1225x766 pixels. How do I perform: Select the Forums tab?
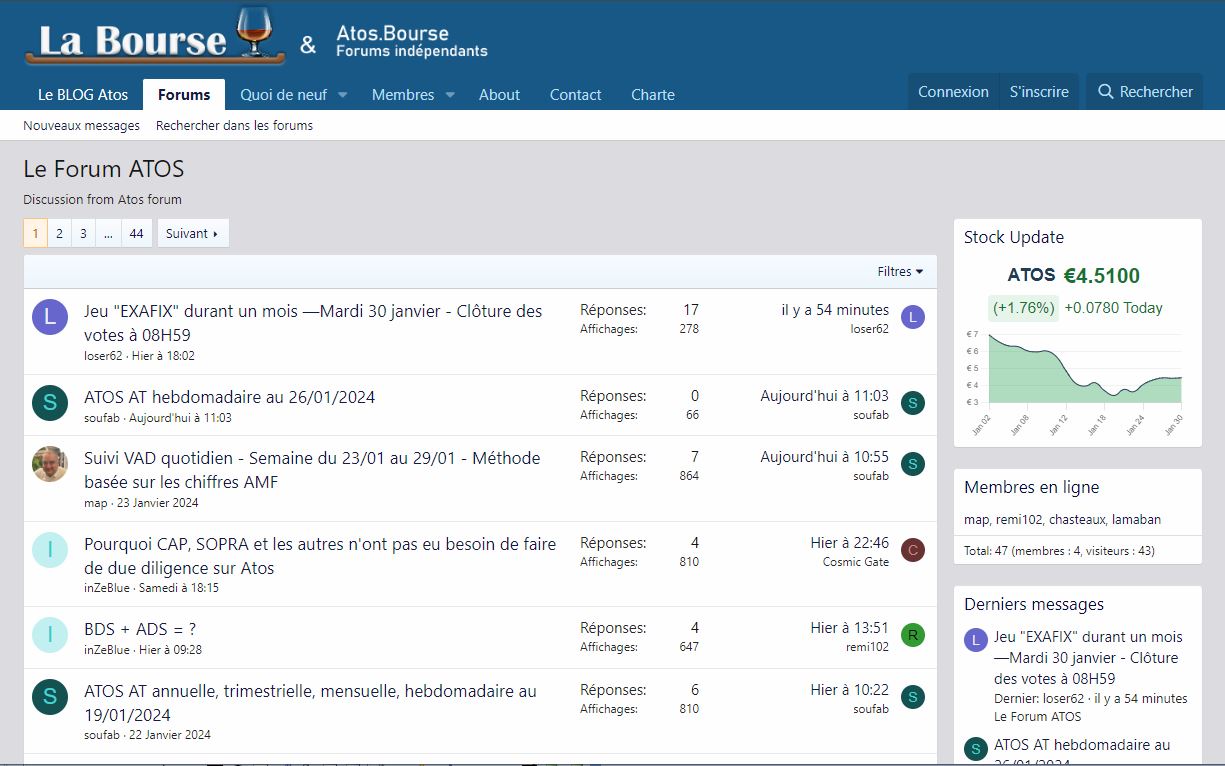[x=184, y=95]
